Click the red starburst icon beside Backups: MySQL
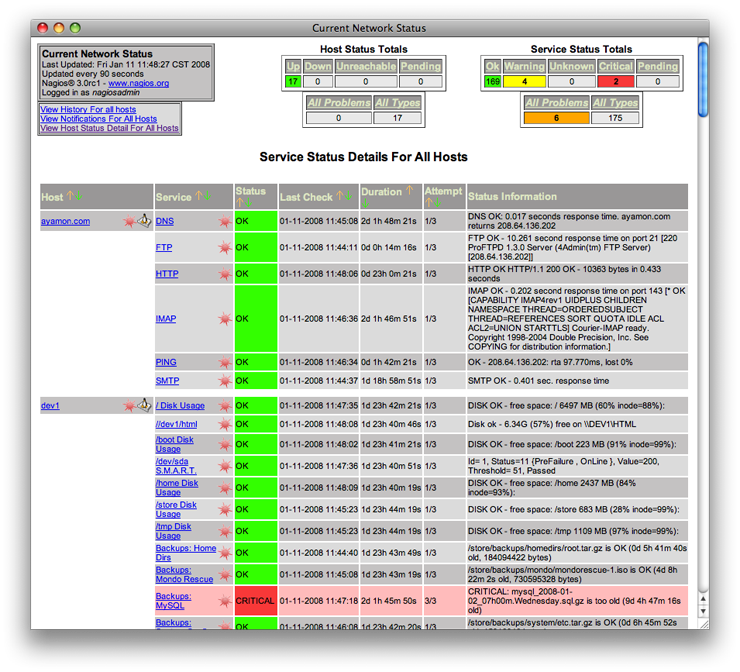 click(224, 600)
